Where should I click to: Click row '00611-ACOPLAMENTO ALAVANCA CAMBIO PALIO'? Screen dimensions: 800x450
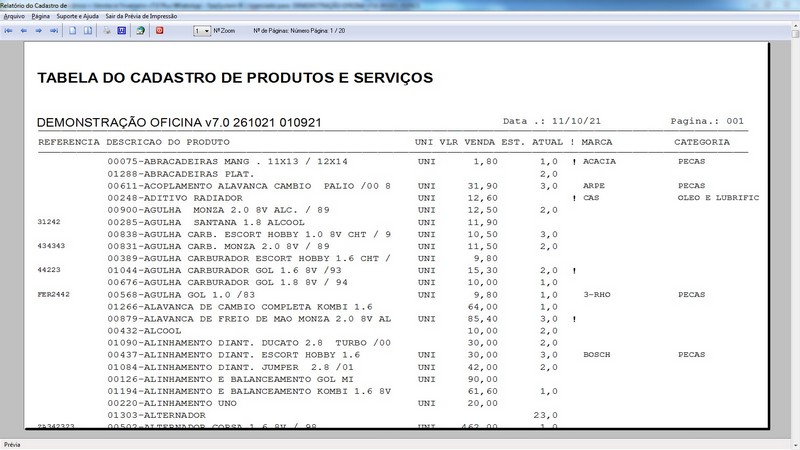(x=249, y=186)
